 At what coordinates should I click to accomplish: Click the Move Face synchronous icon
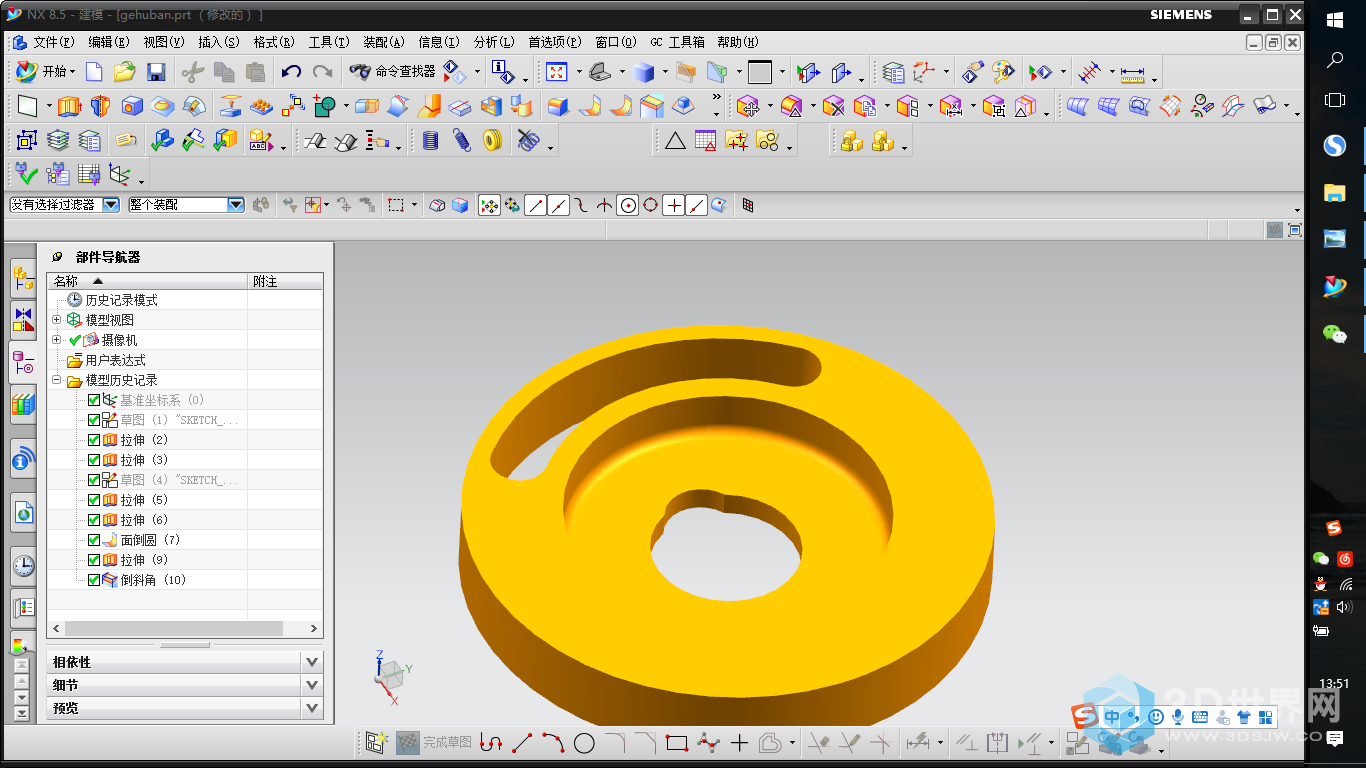tap(748, 106)
